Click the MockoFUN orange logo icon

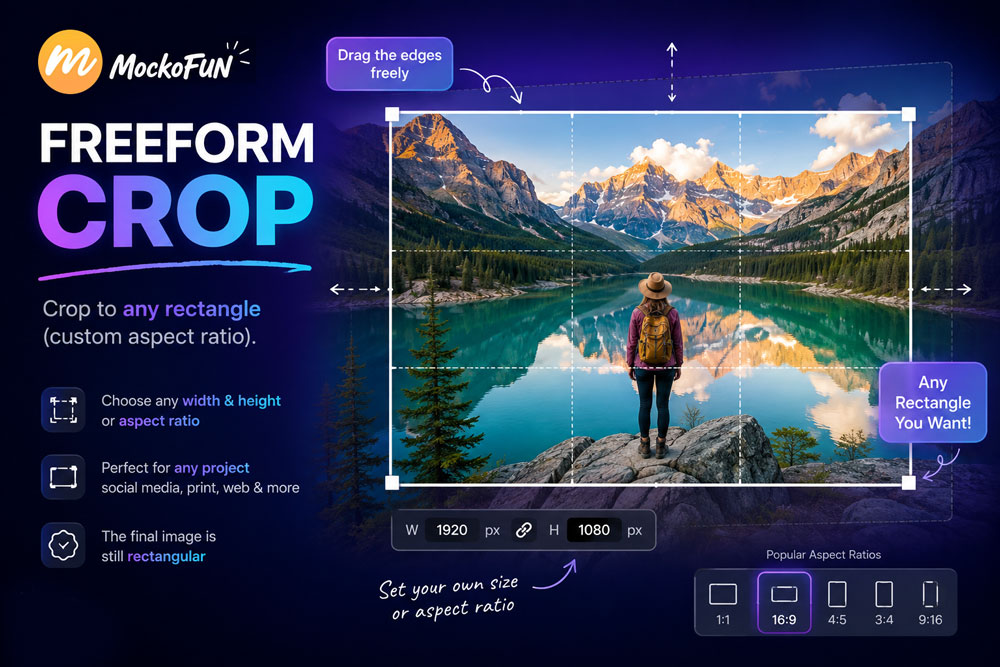click(x=70, y=62)
